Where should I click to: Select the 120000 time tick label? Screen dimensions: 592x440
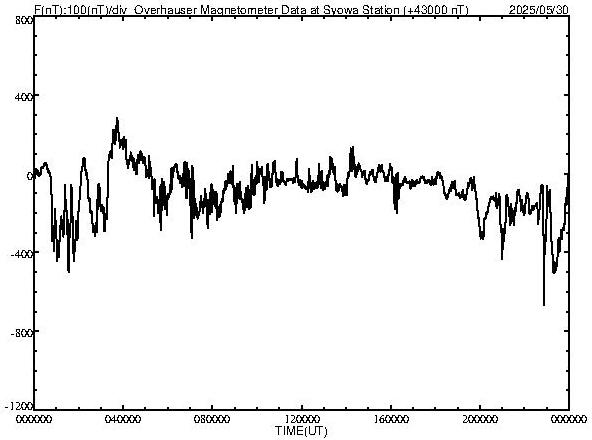302,419
